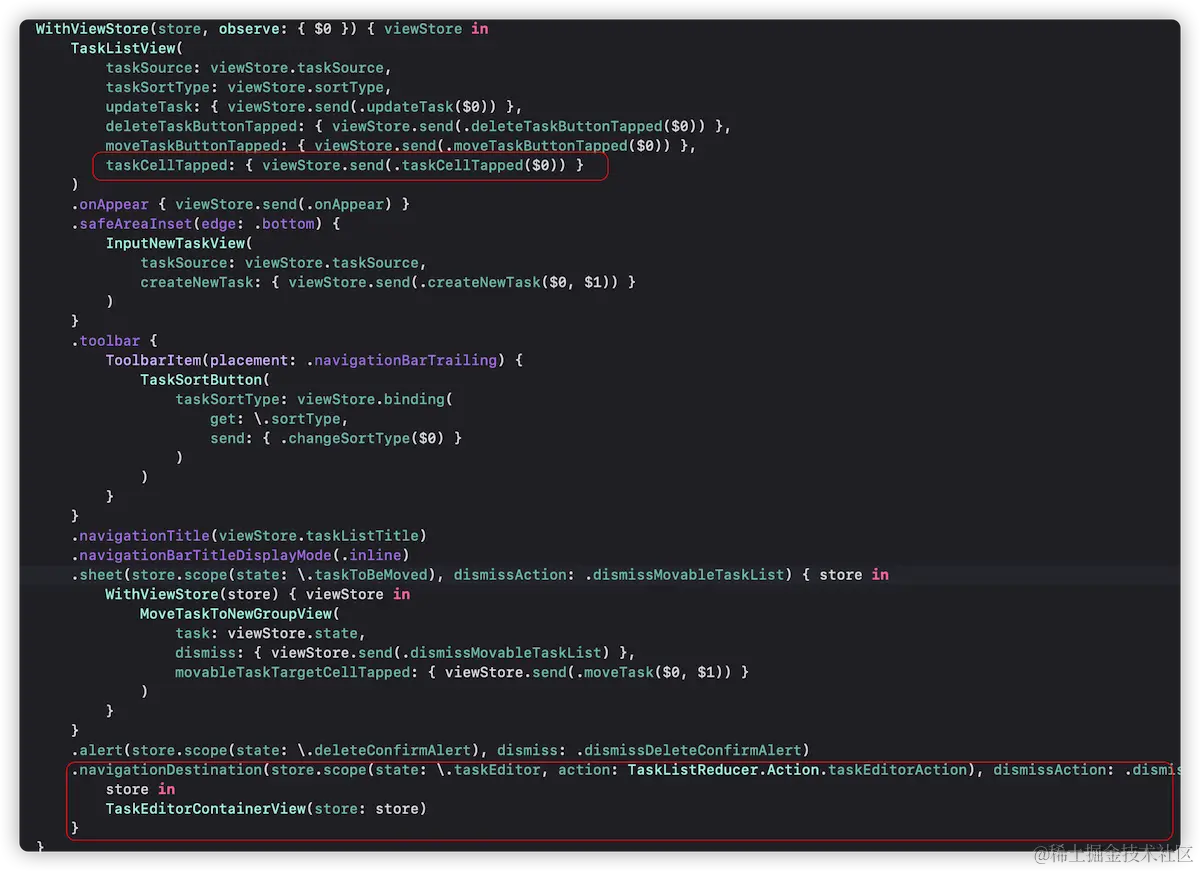
Task: Click the '.onAppear { viewStore.send(.onAppear) }' line
Action: (x=240, y=204)
